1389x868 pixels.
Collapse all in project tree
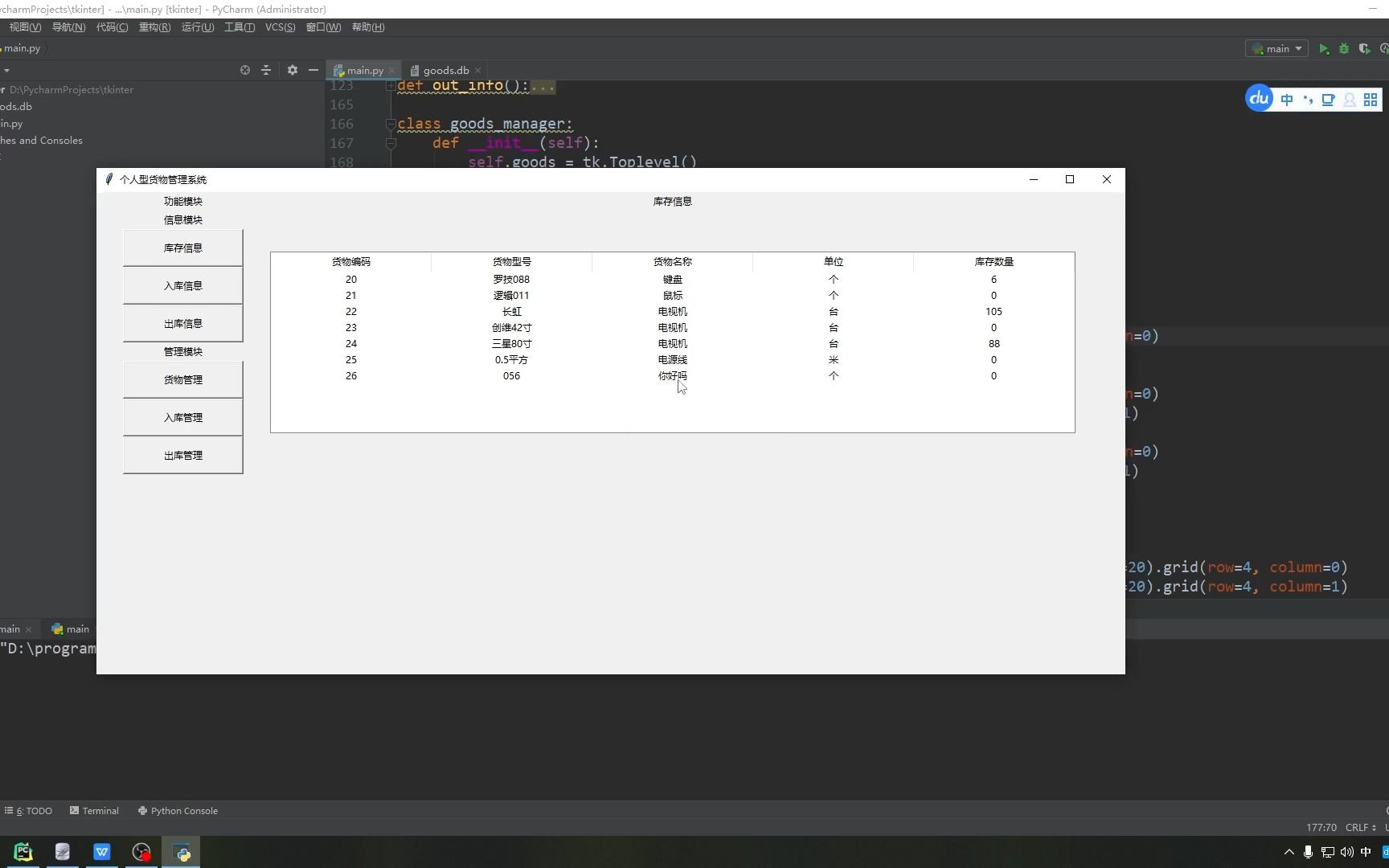pyautogui.click(x=265, y=70)
